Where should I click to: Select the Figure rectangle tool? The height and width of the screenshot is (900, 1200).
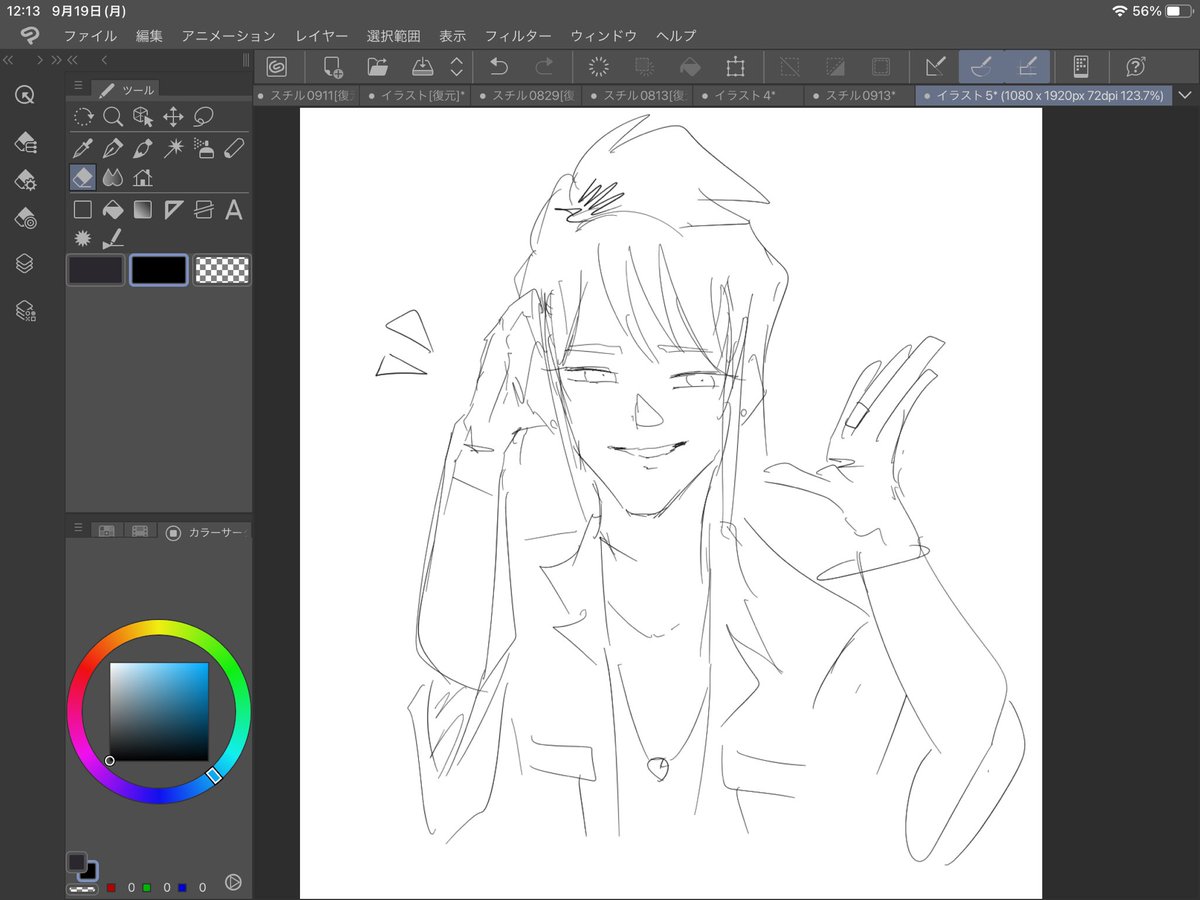[x=83, y=210]
